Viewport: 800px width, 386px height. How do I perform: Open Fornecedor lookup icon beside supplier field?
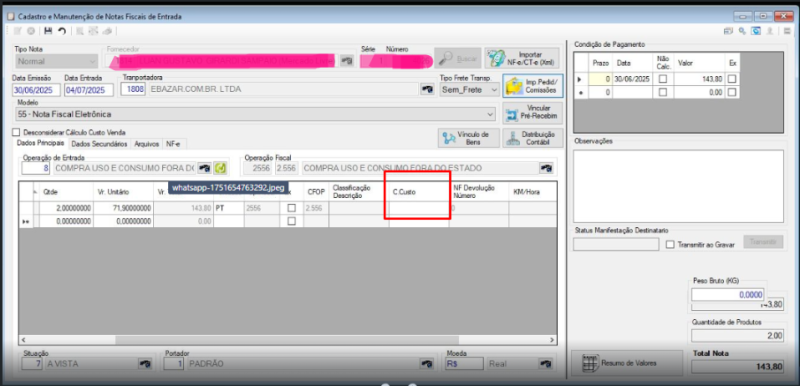click(x=347, y=61)
